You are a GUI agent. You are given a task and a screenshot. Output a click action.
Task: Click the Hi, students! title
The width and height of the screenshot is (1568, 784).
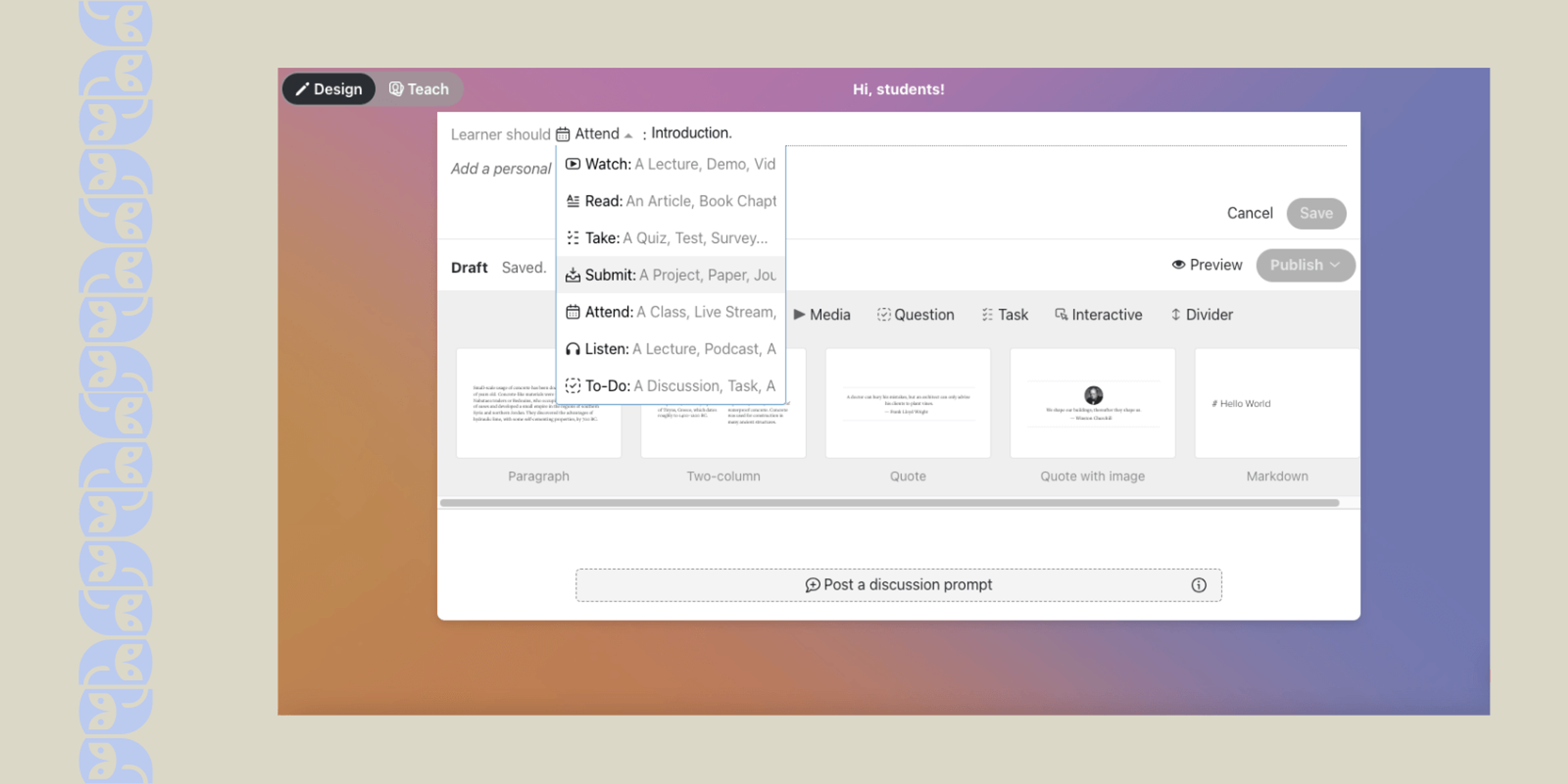click(898, 89)
